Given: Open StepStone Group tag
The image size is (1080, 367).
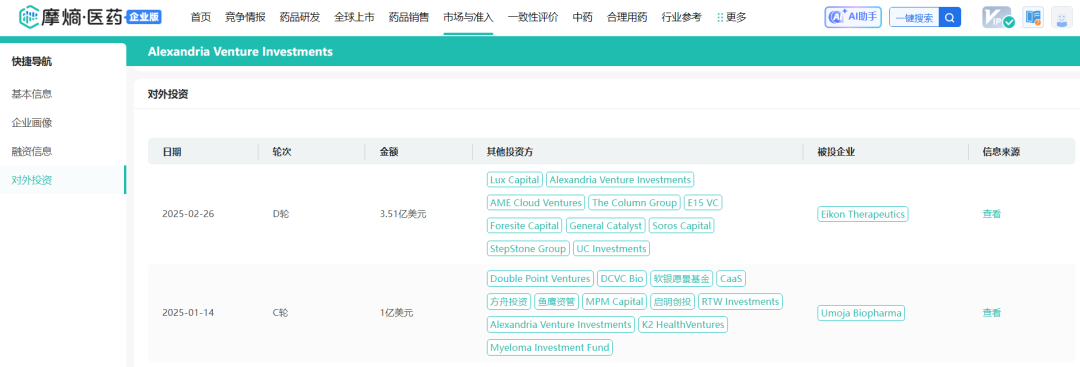Looking at the screenshot, I should coord(528,249).
